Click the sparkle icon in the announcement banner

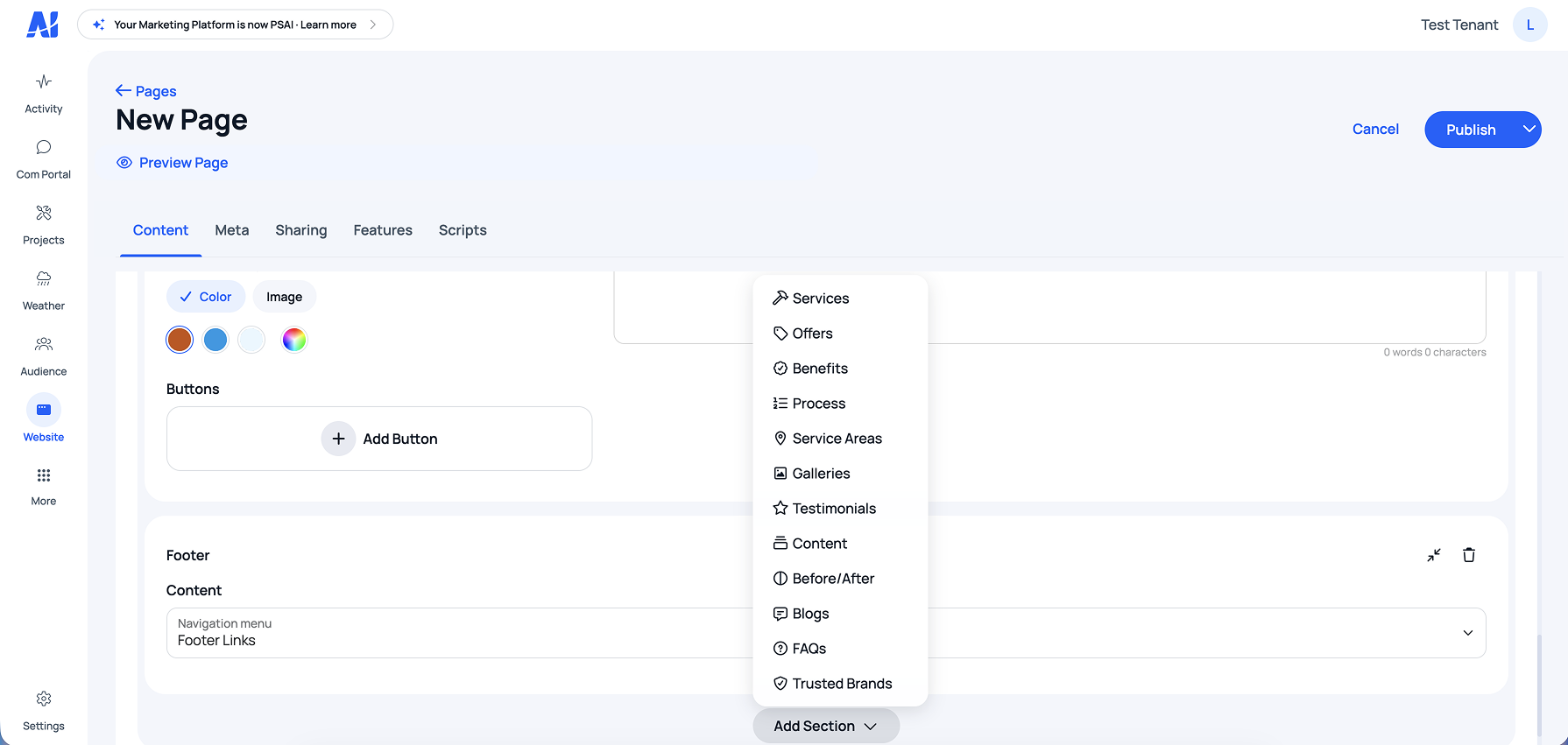pyautogui.click(x=99, y=25)
